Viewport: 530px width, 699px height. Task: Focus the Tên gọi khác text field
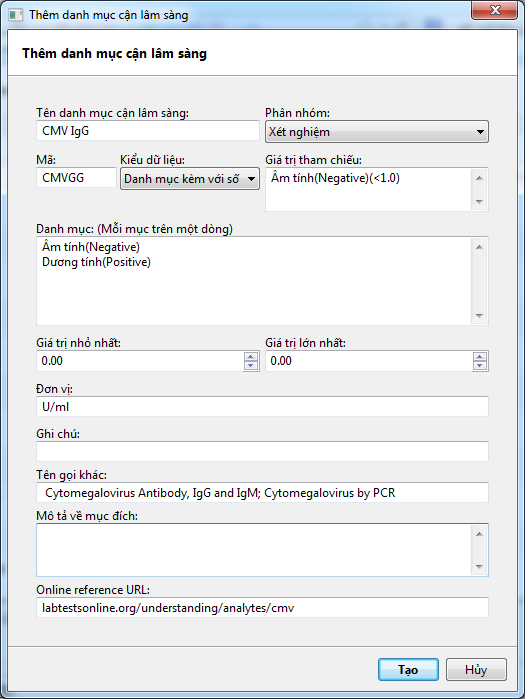pos(262,493)
